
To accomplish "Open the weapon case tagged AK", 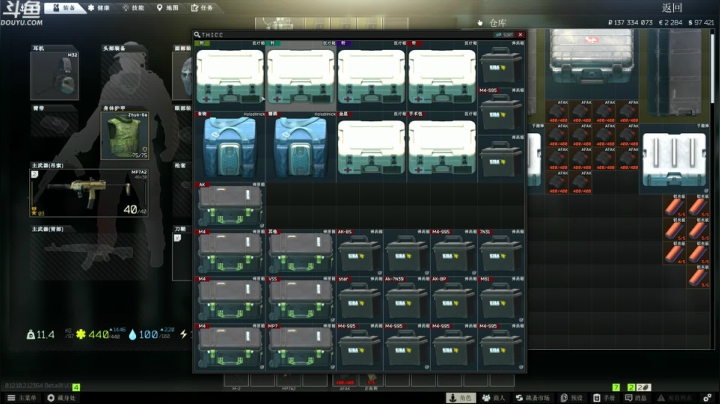I will 230,206.
